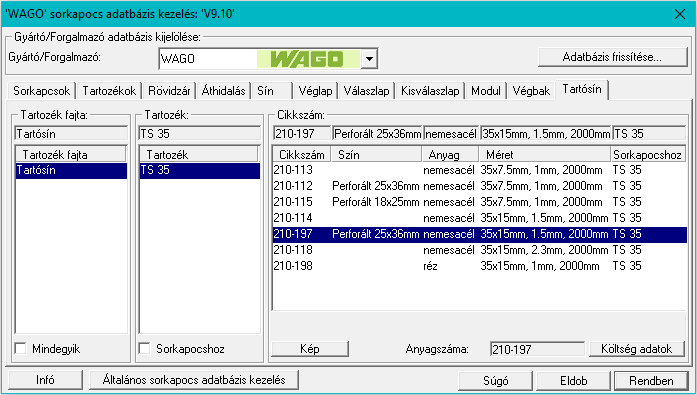The image size is (697, 395).
Task: Open the Véglap tab
Action: 315,91
